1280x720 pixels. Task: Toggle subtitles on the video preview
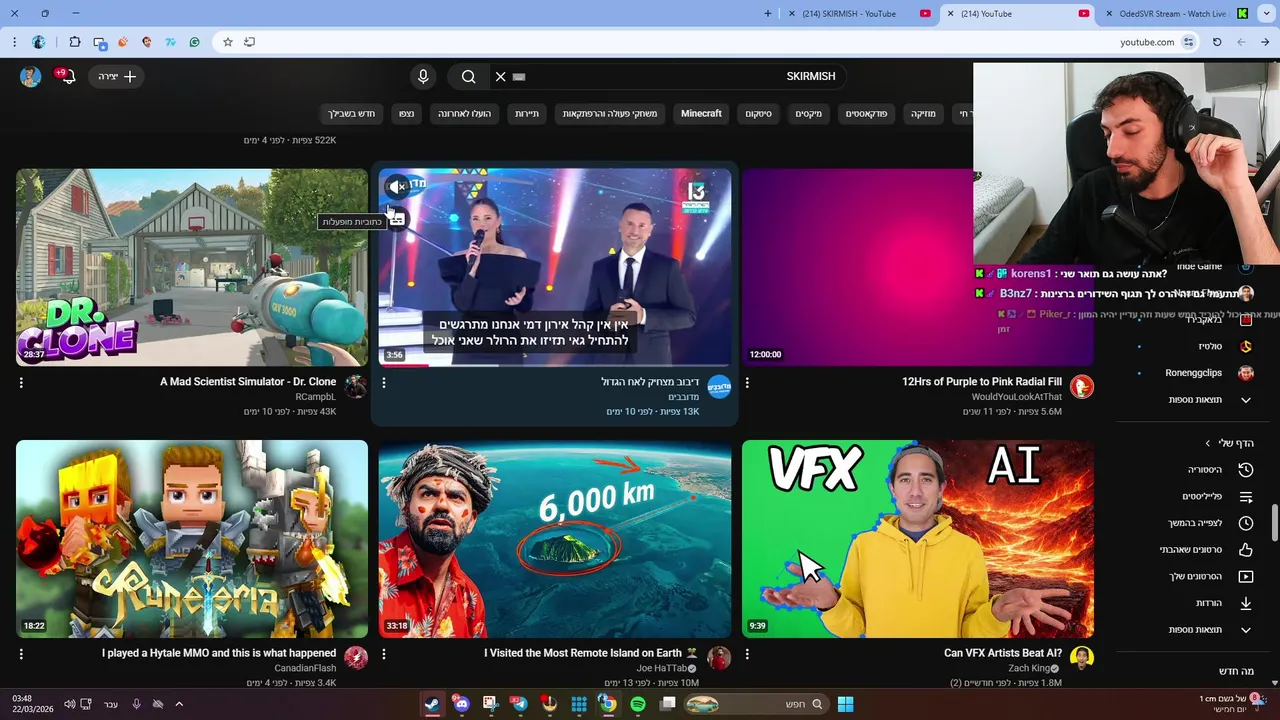(397, 217)
